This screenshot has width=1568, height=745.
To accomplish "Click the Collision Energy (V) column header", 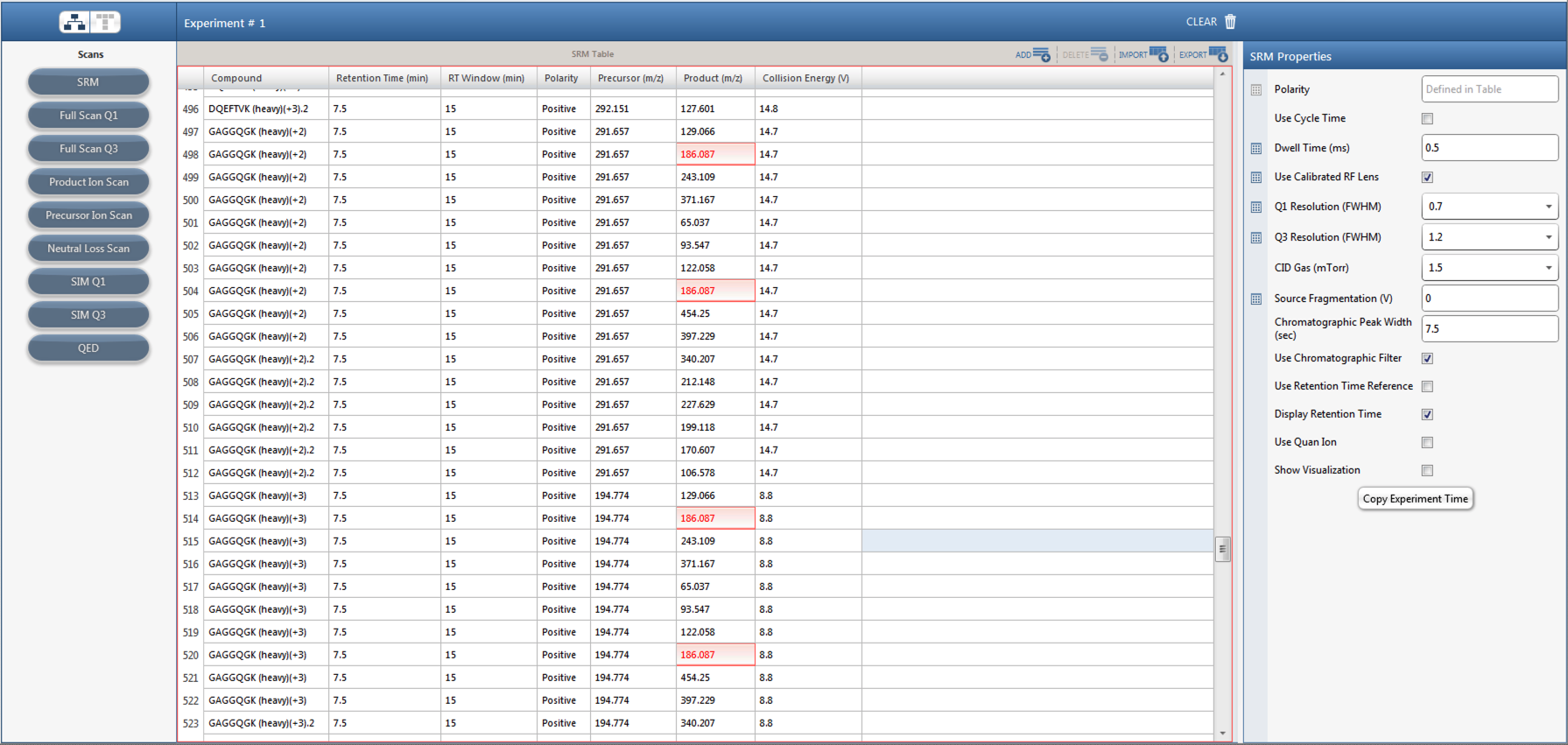I will pyautogui.click(x=805, y=78).
